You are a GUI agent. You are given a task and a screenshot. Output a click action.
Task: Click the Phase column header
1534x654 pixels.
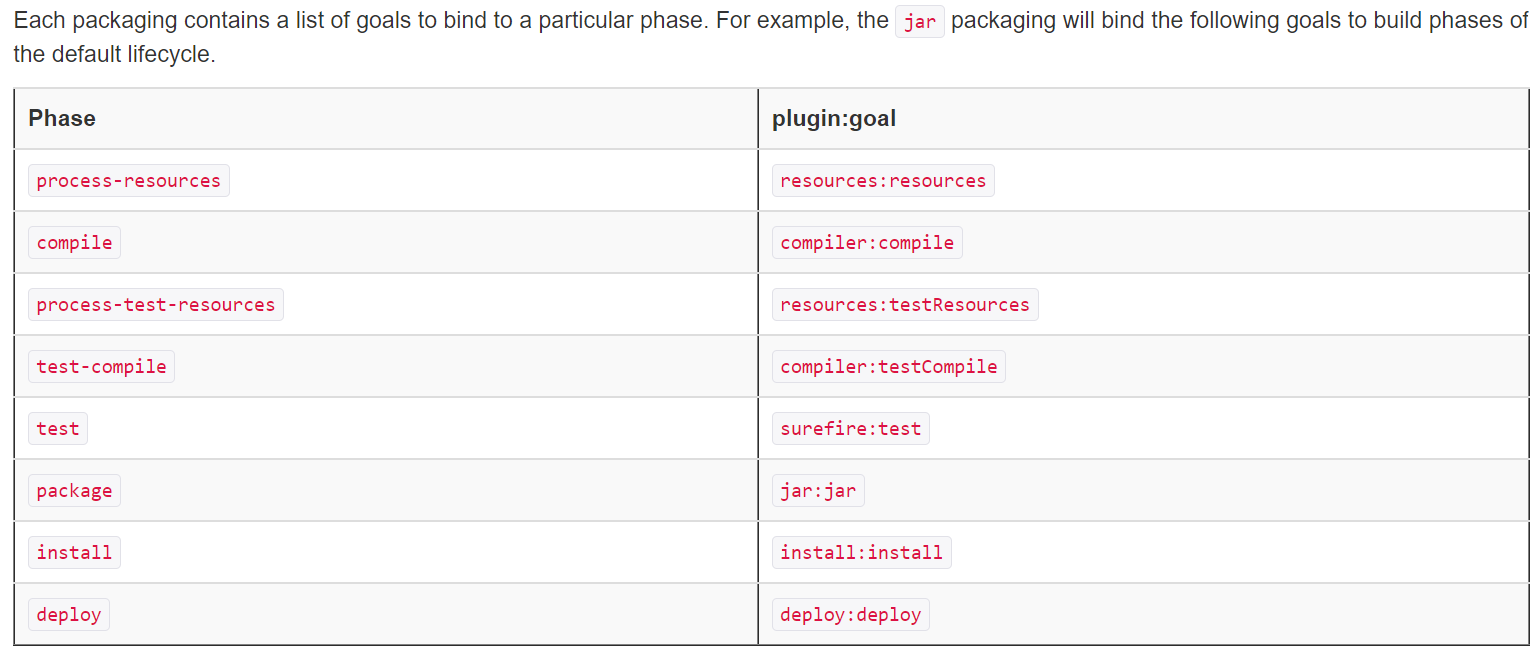coord(62,119)
